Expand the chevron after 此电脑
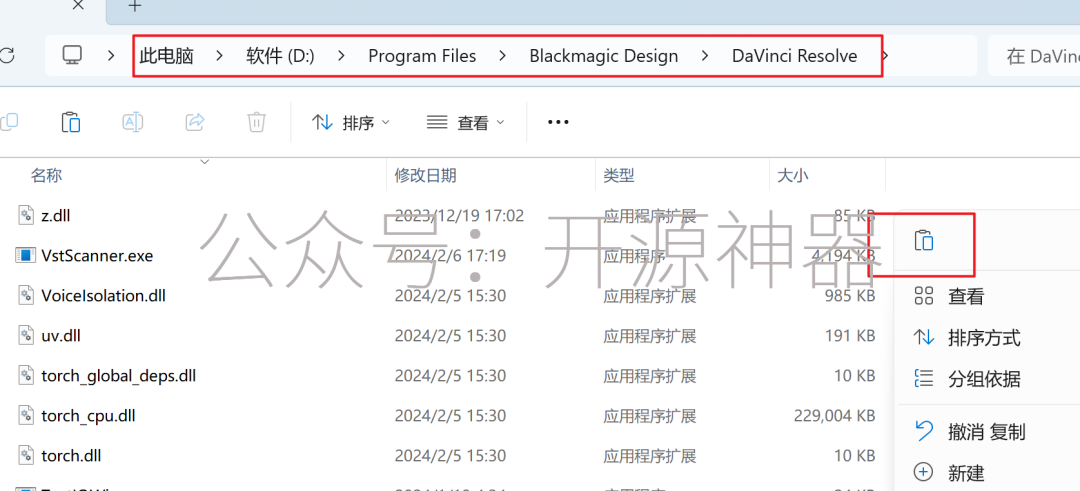The image size is (1080, 491). 219,56
